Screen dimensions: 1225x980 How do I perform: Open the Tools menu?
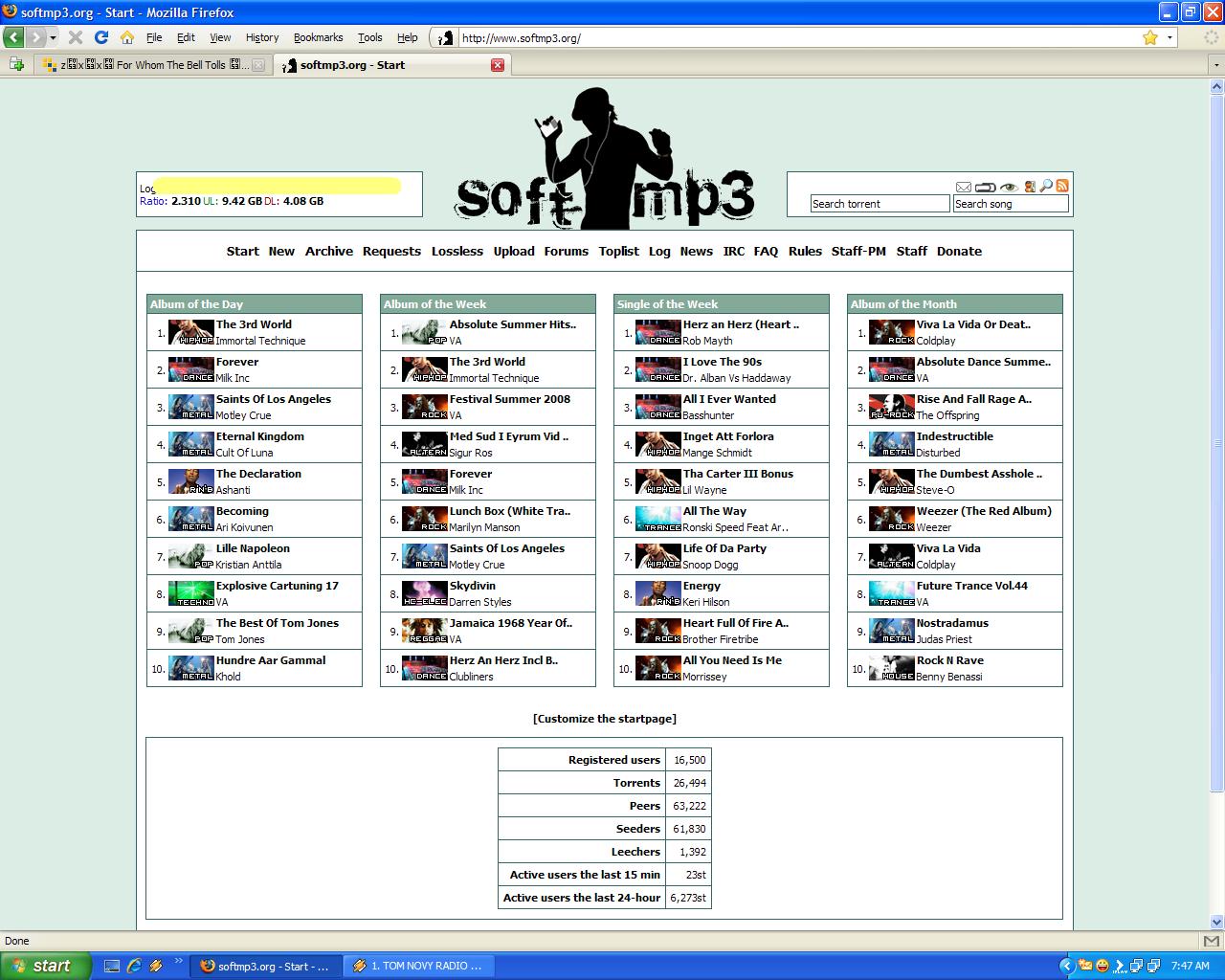(370, 37)
